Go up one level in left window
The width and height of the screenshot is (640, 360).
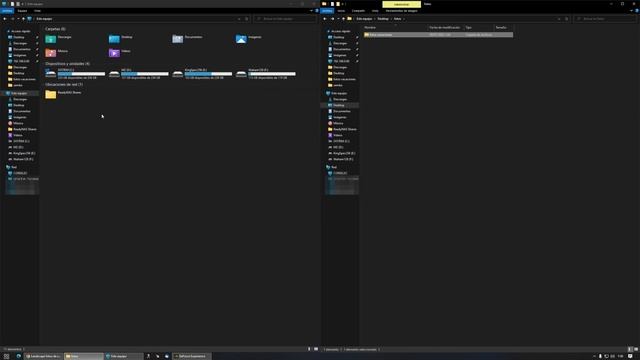(23, 19)
